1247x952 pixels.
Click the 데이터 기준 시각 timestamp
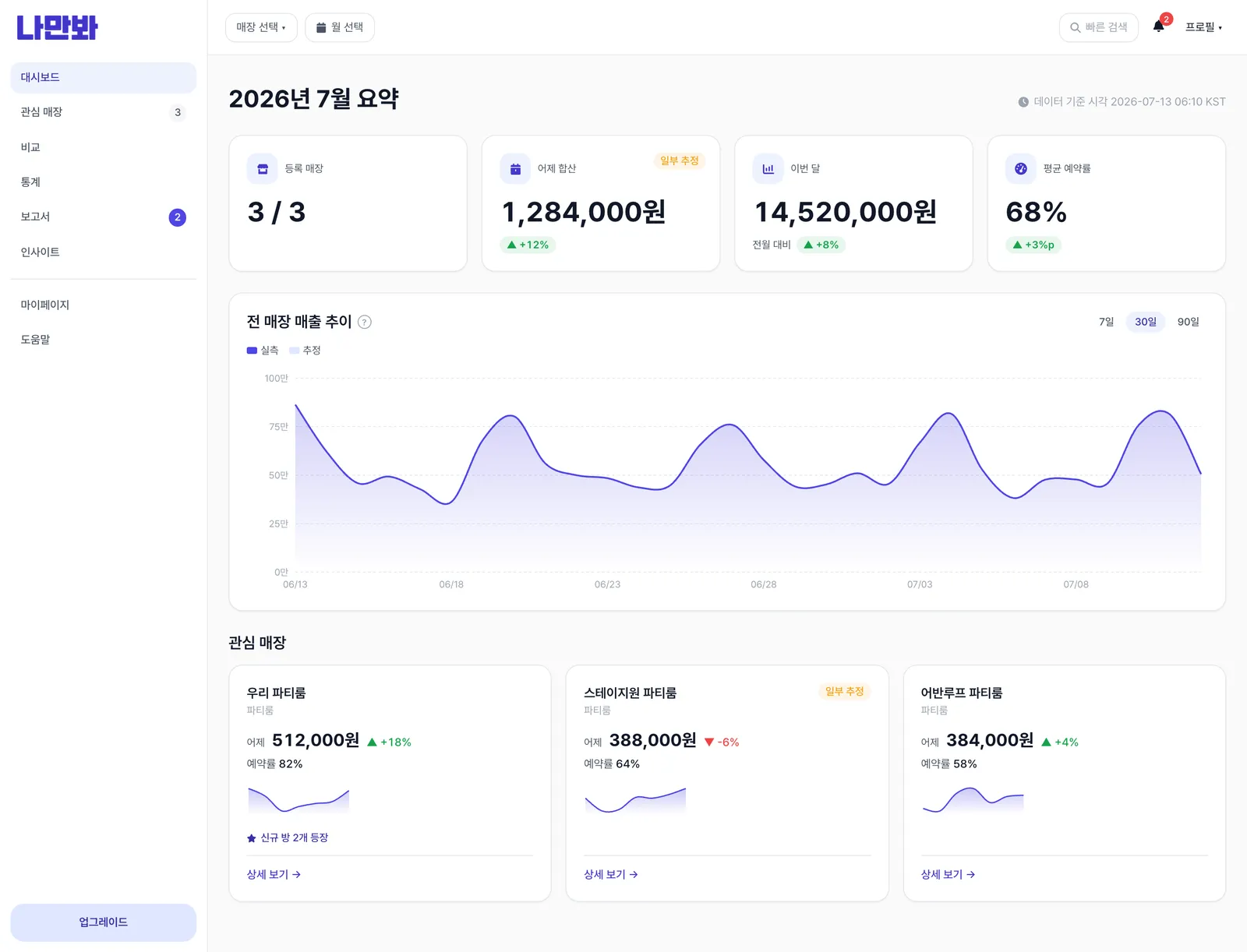[1129, 102]
